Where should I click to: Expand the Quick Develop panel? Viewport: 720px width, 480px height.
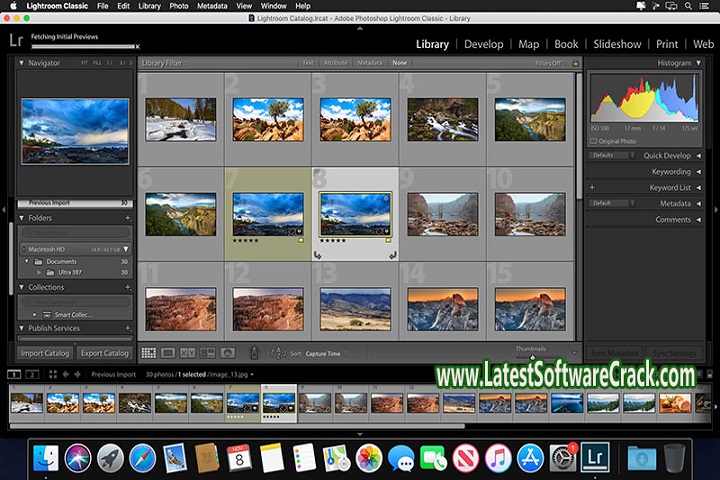pyautogui.click(x=698, y=156)
